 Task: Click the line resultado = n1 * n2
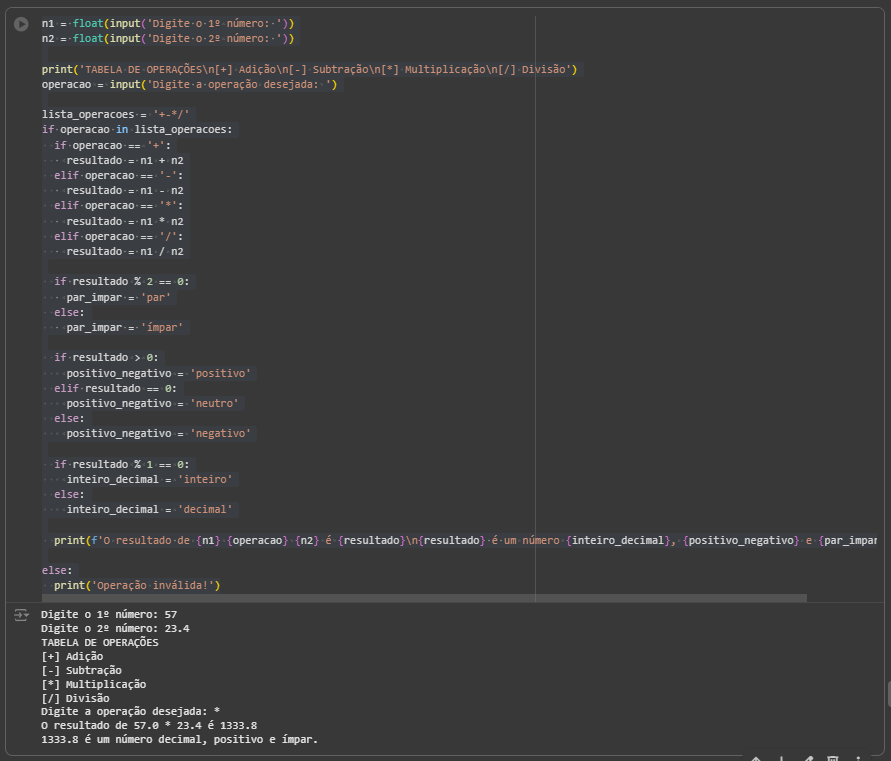tap(125, 222)
